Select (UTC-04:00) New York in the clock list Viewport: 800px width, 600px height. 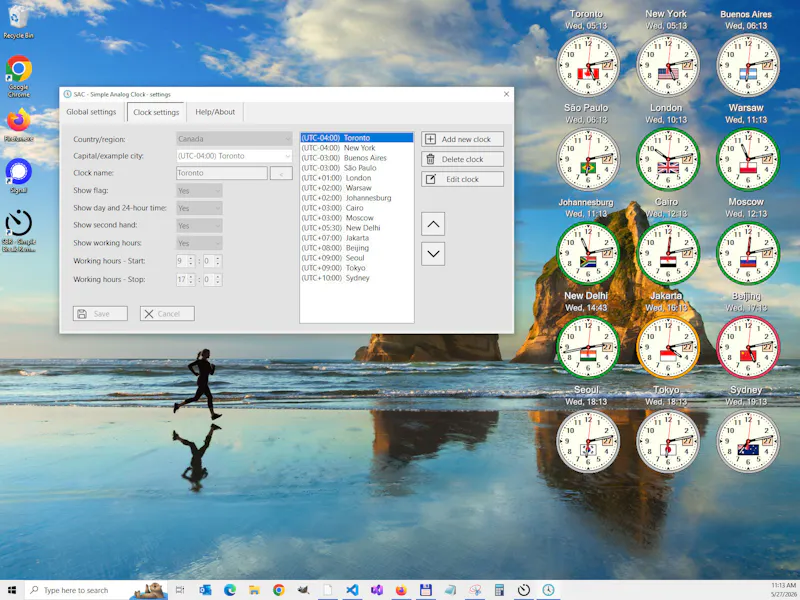tap(357, 148)
